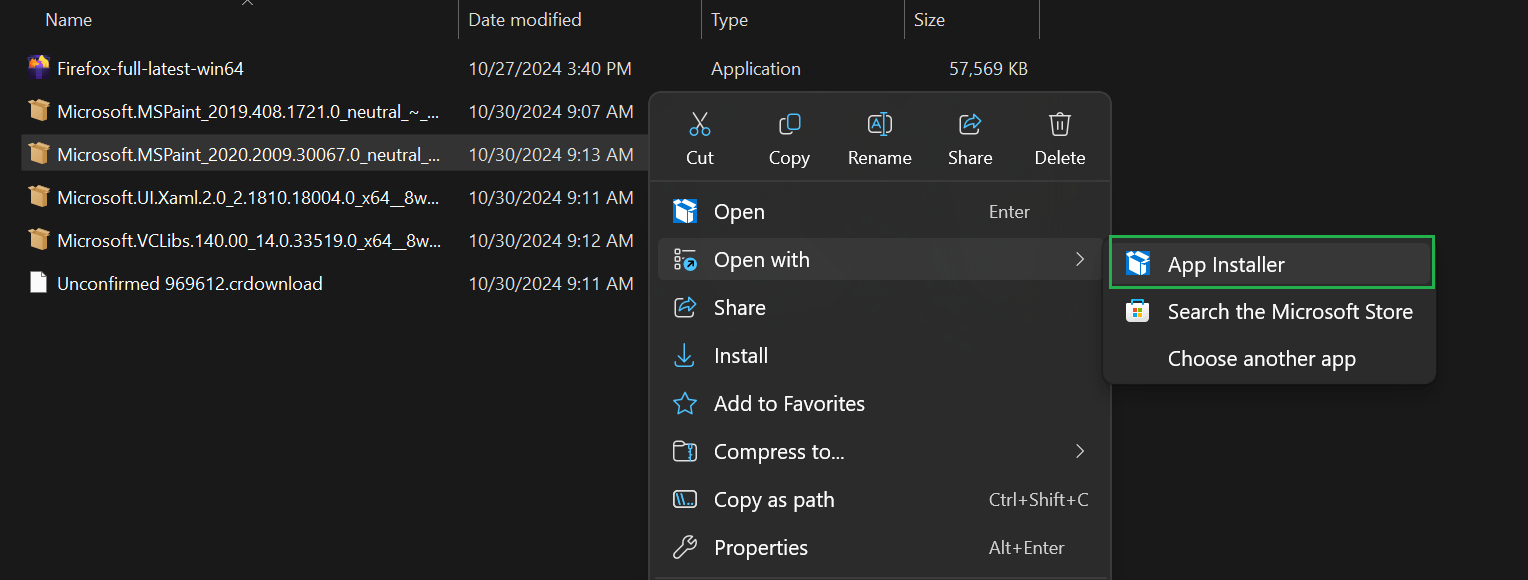
Task: Click the download arrow icon beside Install
Action: tap(685, 355)
